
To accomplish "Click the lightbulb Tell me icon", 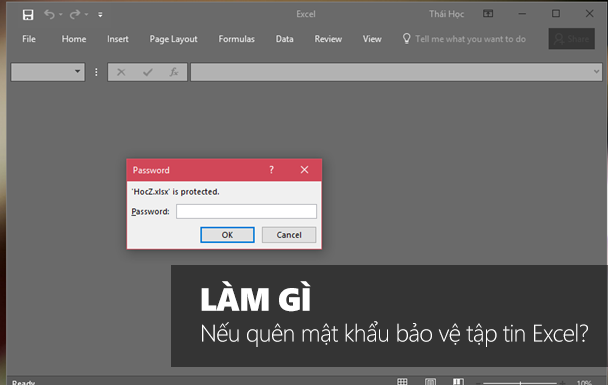I will pyautogui.click(x=406, y=38).
